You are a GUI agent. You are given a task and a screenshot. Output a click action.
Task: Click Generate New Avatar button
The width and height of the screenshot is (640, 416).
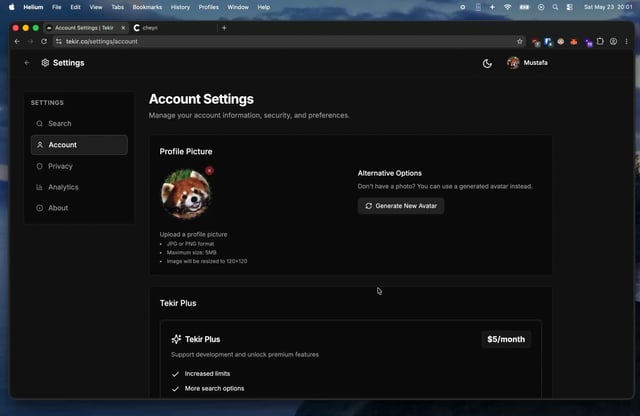401,206
